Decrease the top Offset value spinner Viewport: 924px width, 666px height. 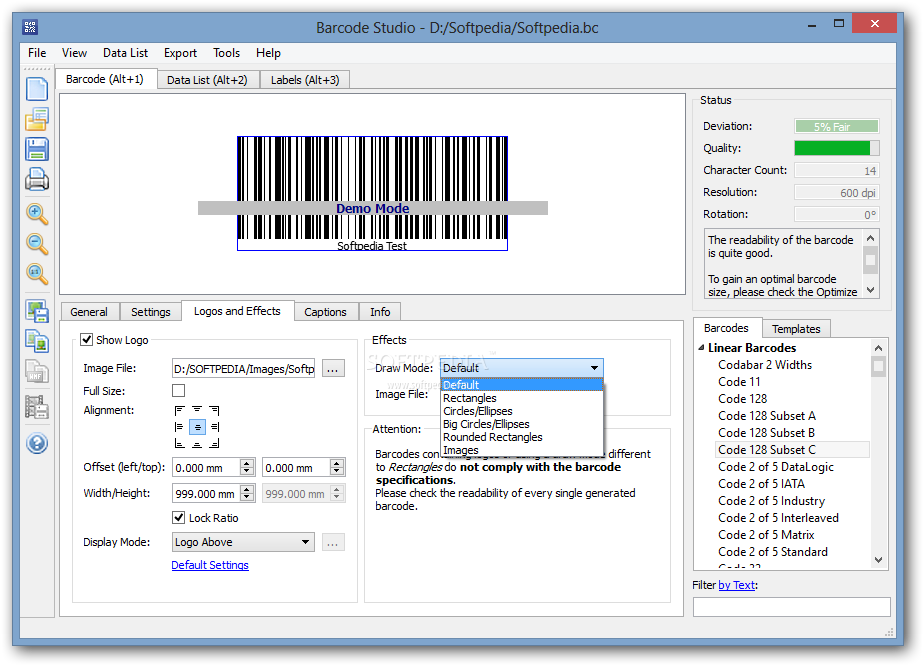(x=336, y=472)
